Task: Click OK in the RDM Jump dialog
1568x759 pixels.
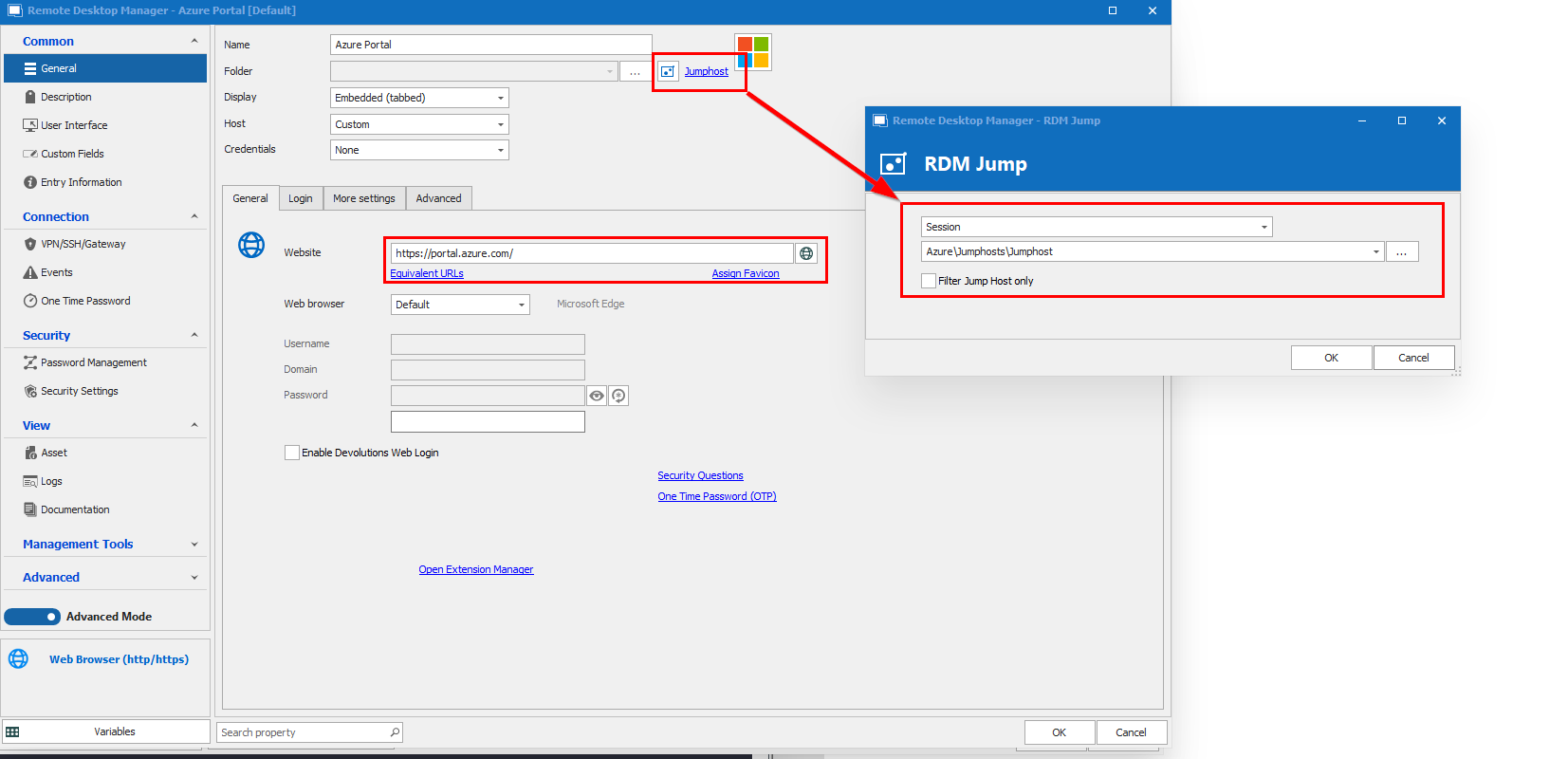Action: click(1331, 358)
